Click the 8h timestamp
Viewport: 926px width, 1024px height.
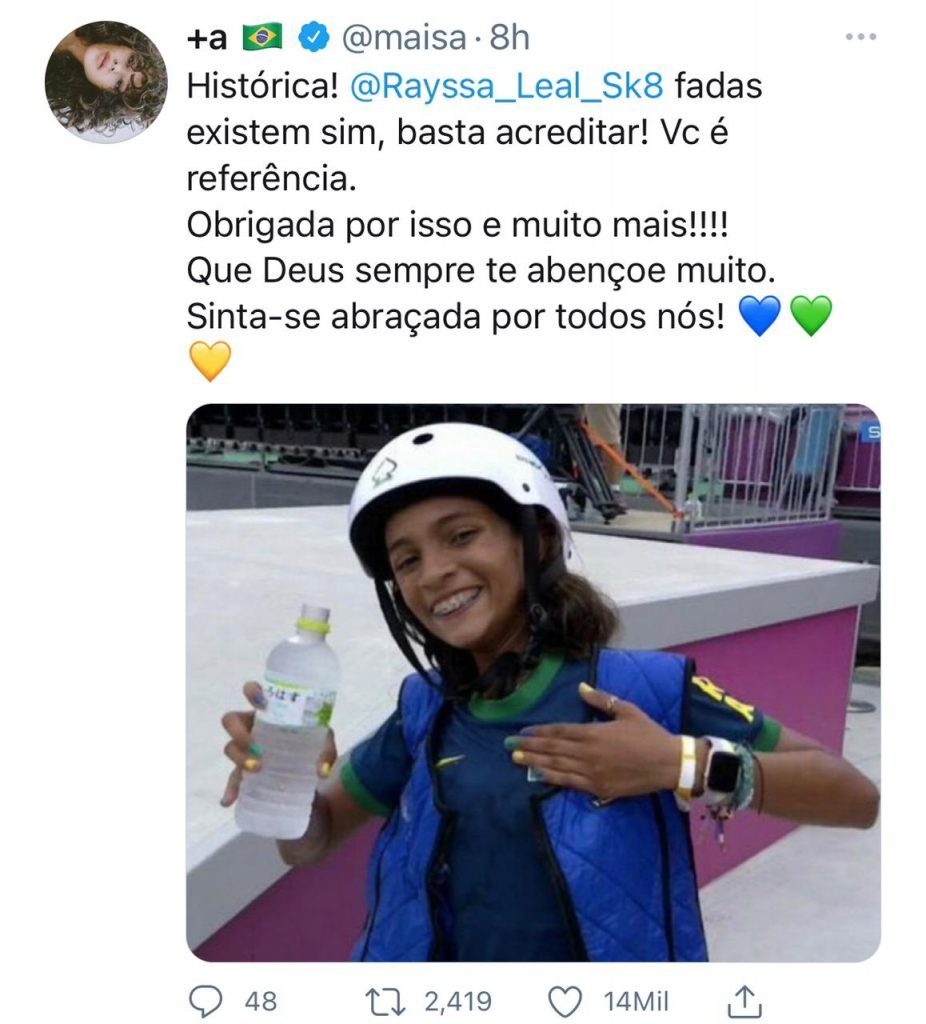pos(509,37)
